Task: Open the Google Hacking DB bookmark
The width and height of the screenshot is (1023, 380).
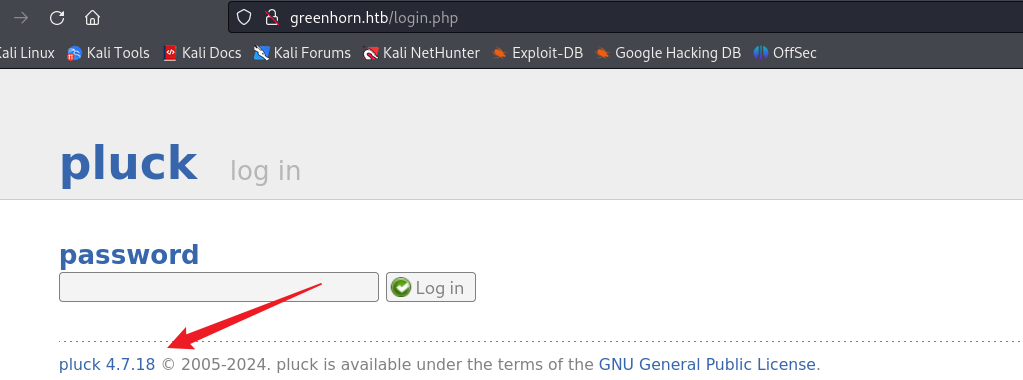Action: tap(668, 53)
